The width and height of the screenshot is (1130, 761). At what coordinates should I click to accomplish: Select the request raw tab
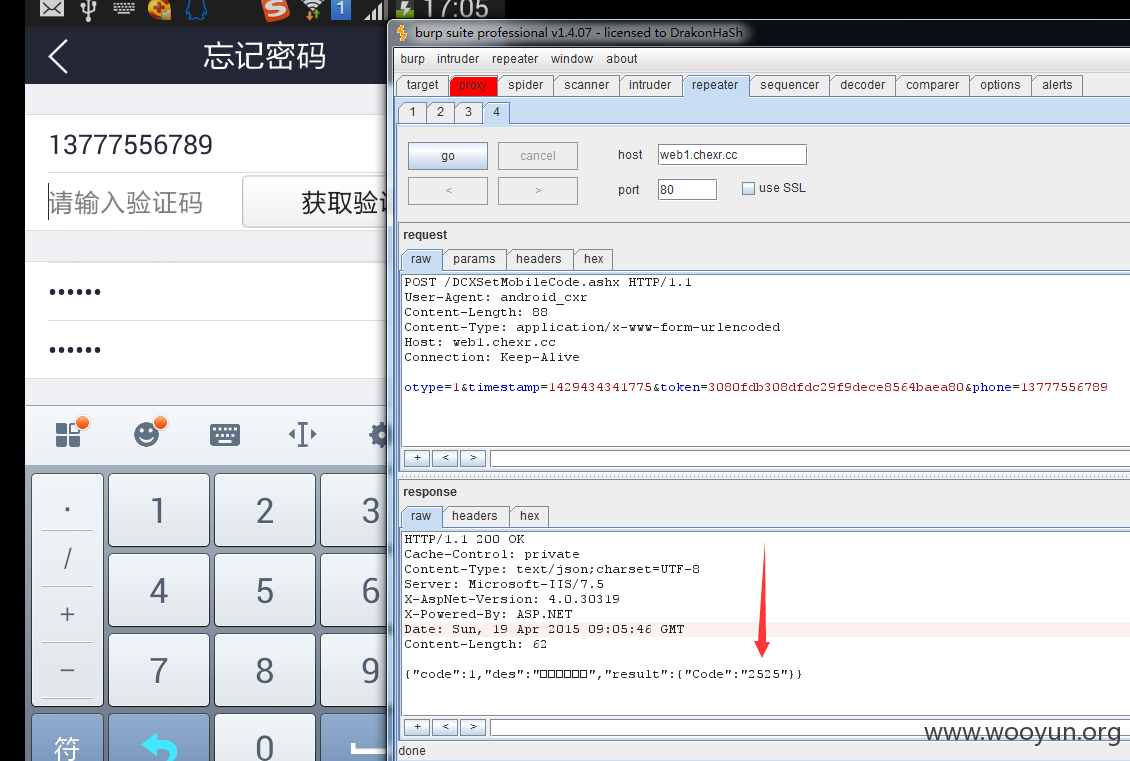(421, 259)
